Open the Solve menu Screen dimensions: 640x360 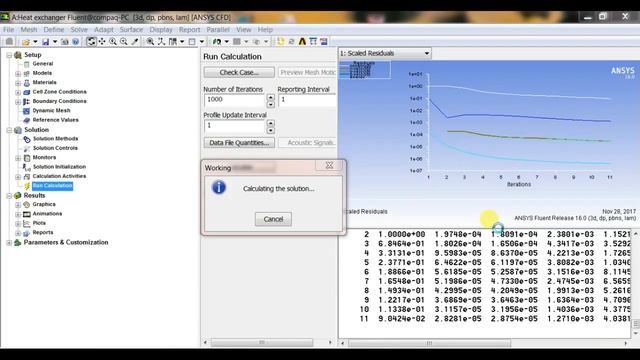[79, 30]
